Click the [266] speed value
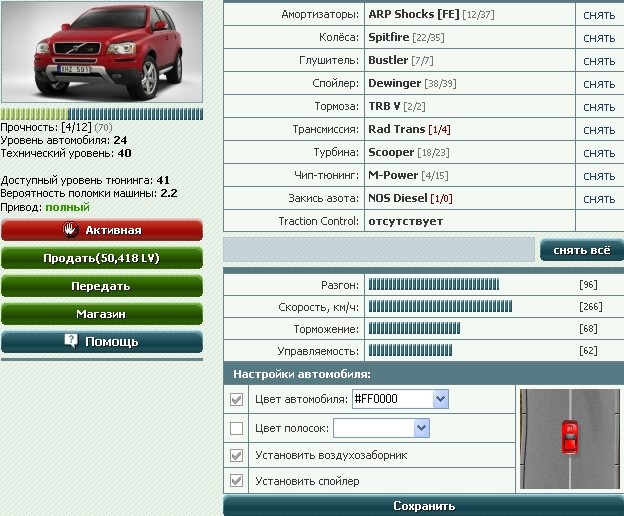Image resolution: width=624 pixels, height=516 pixels. [x=591, y=306]
